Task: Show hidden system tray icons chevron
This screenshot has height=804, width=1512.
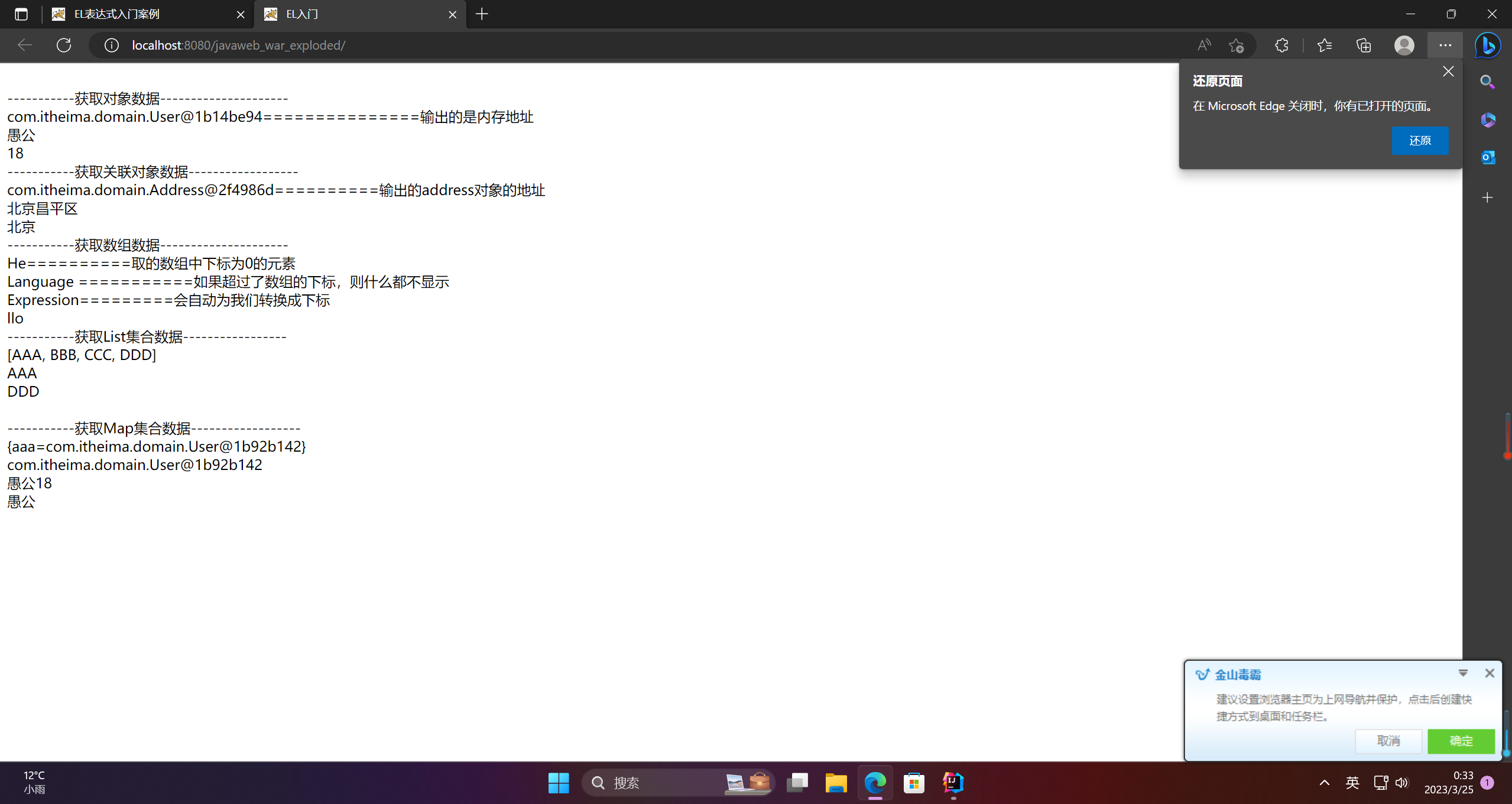Action: (1325, 783)
